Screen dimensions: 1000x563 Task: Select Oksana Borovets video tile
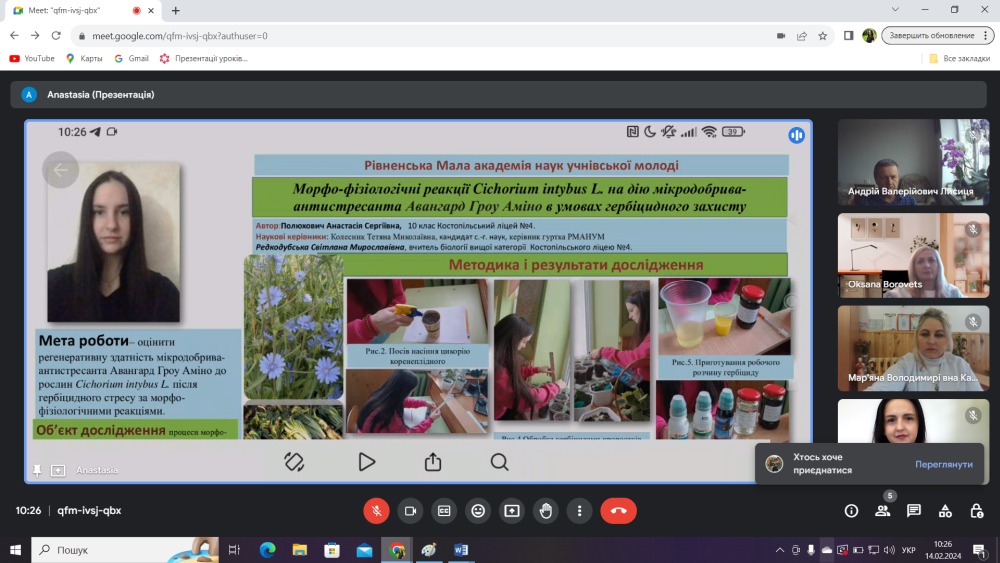913,255
